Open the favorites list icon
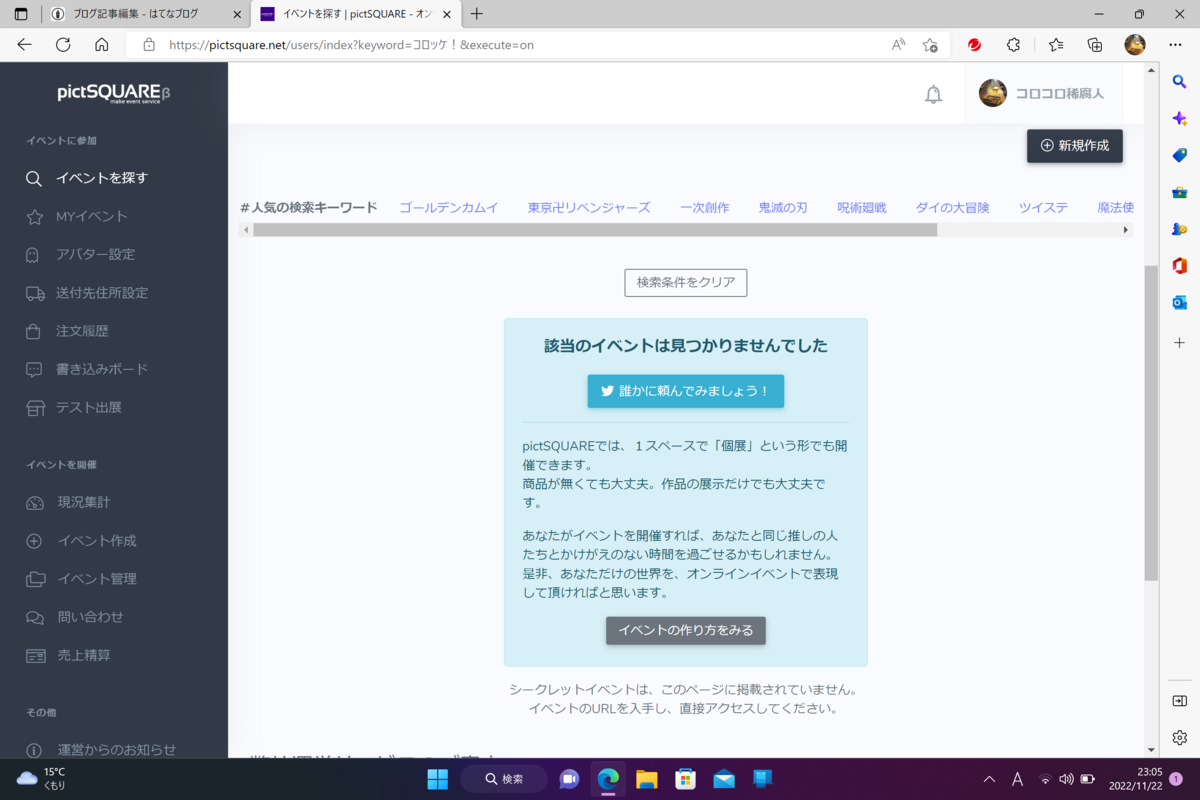This screenshot has height=800, width=1200. [x=1056, y=45]
